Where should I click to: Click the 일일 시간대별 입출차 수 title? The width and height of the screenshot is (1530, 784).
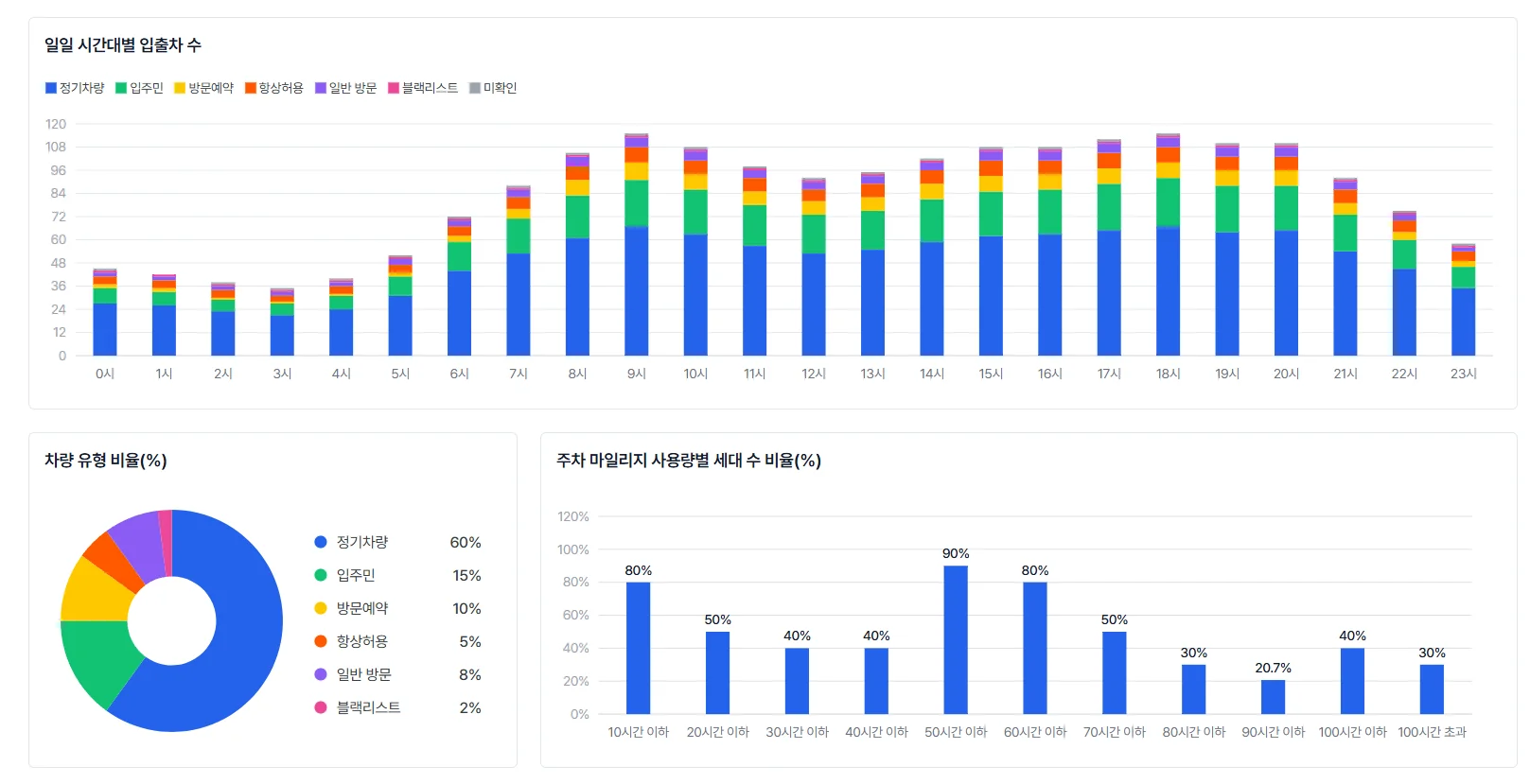point(123,45)
